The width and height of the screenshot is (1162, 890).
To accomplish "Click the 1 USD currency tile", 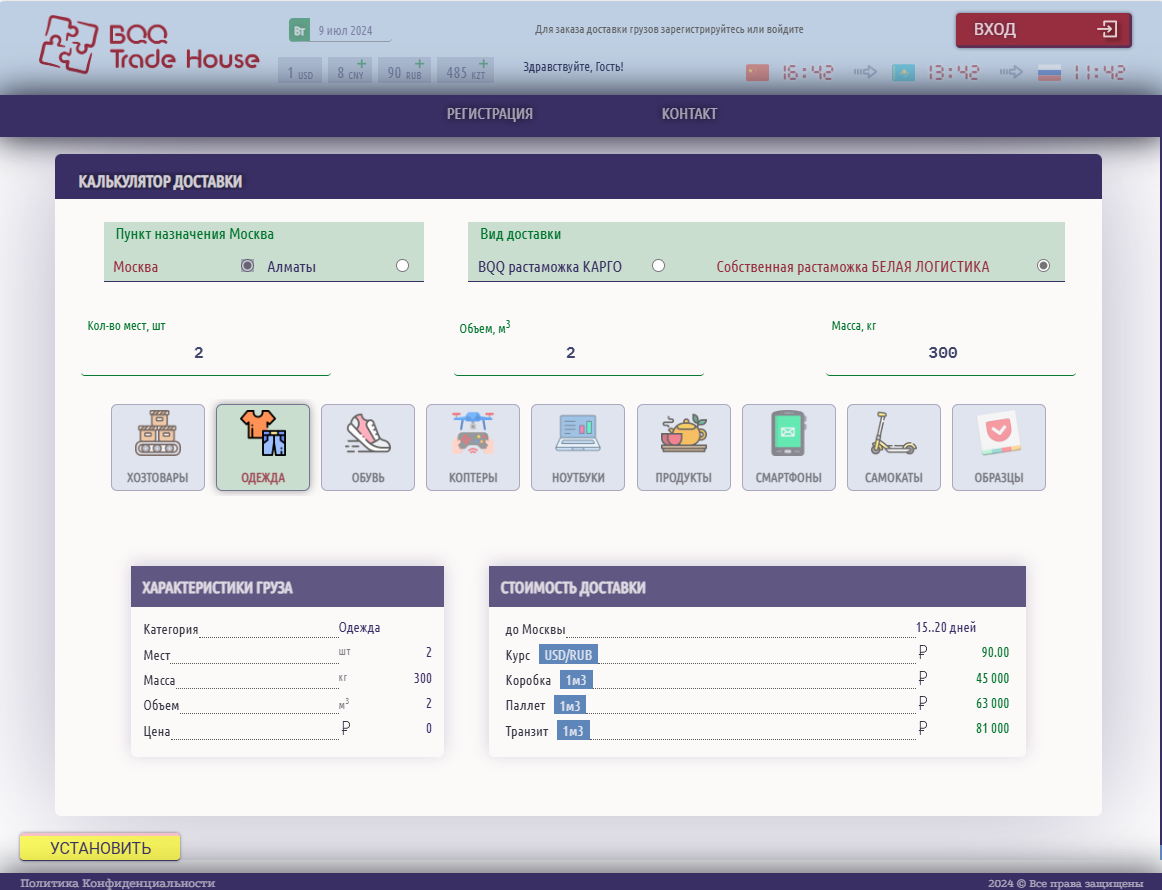I will point(300,71).
